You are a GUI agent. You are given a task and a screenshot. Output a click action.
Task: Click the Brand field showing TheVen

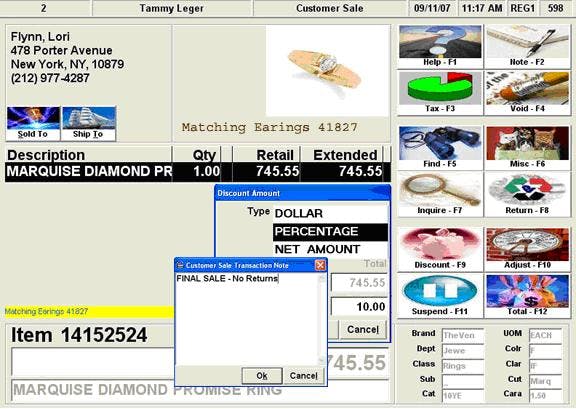(x=463, y=335)
